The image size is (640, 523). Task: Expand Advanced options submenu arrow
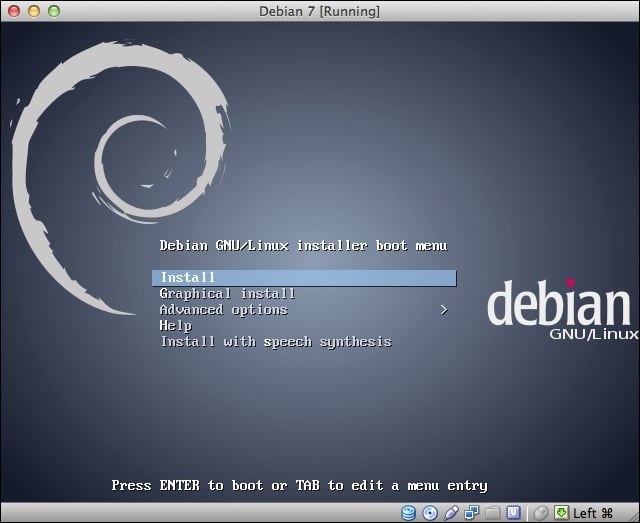[x=444, y=310]
